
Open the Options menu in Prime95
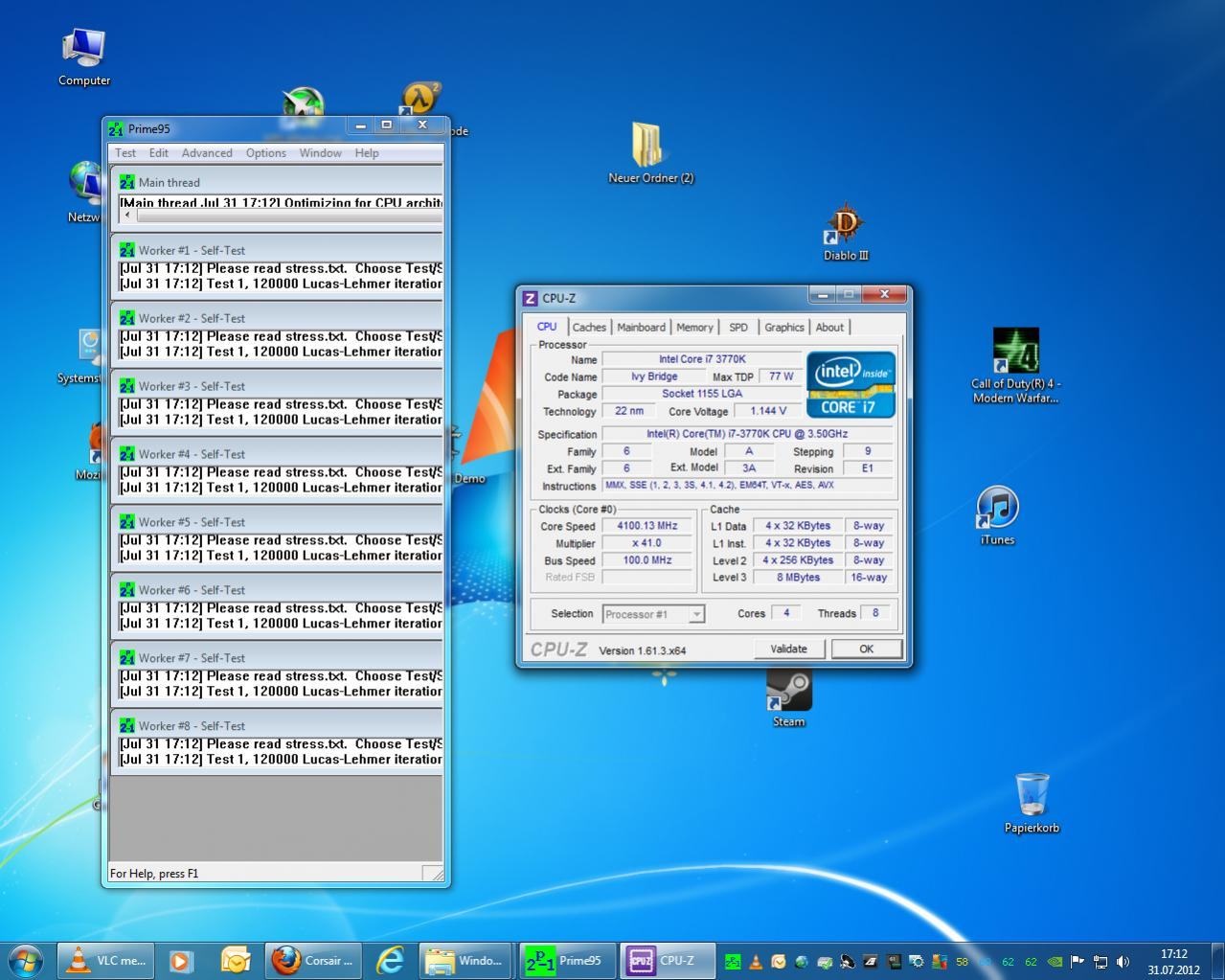pyautogui.click(x=265, y=153)
